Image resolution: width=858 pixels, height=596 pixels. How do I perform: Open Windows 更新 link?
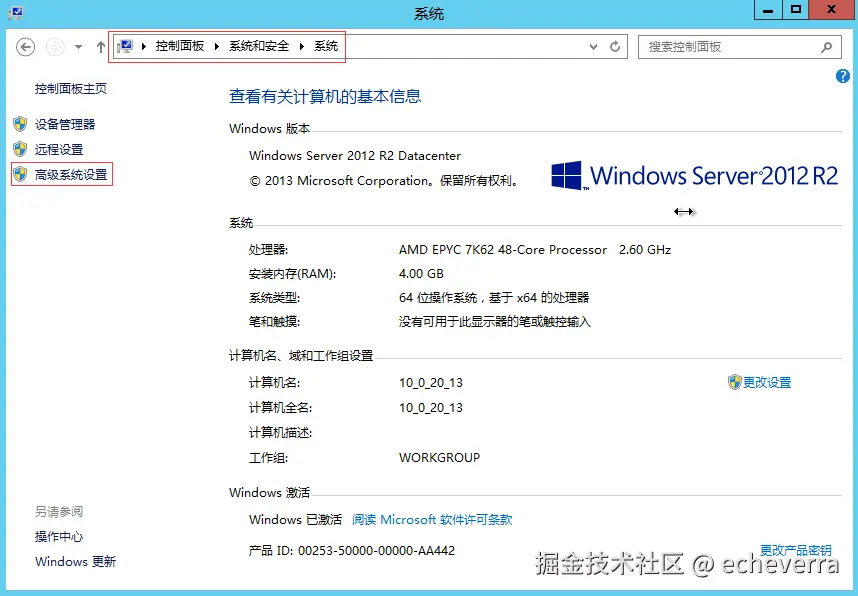click(x=76, y=562)
